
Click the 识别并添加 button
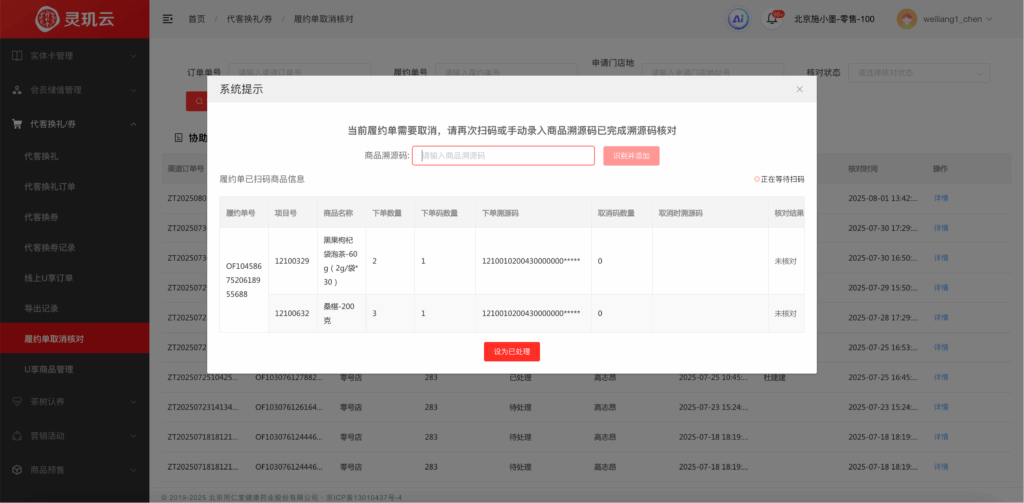(631, 156)
